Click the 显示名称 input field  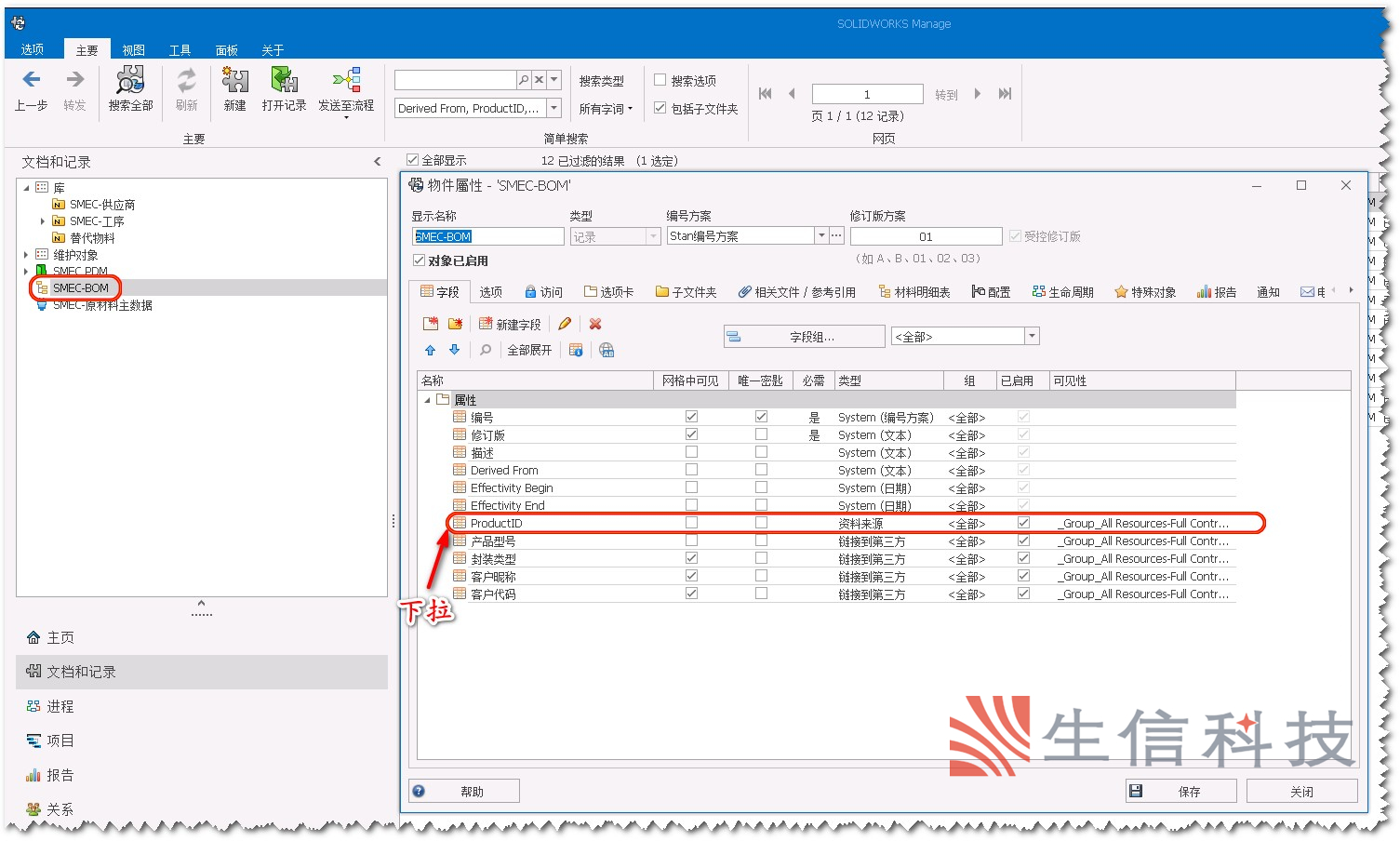tap(488, 236)
